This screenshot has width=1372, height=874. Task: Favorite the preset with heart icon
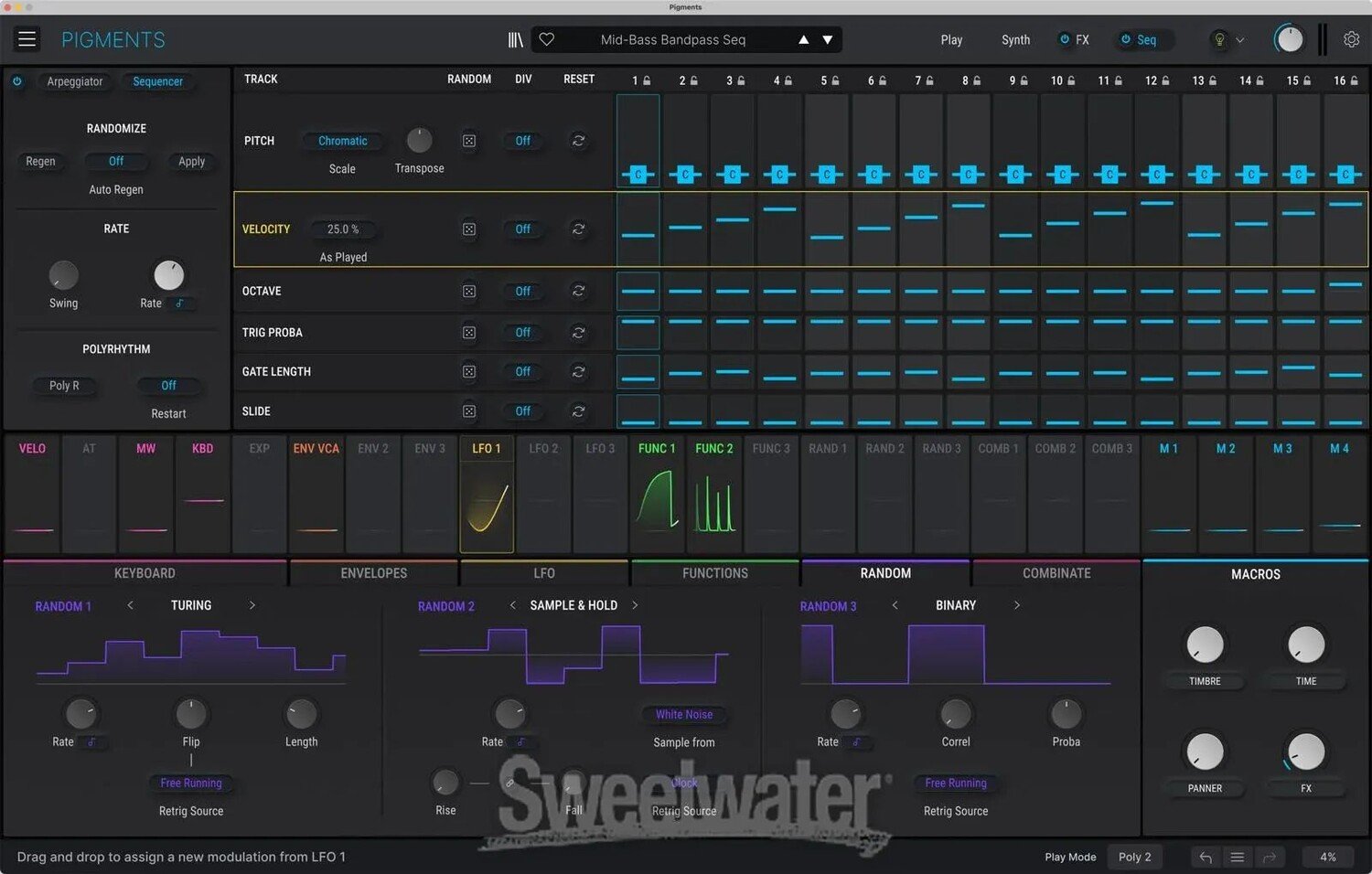tap(547, 39)
